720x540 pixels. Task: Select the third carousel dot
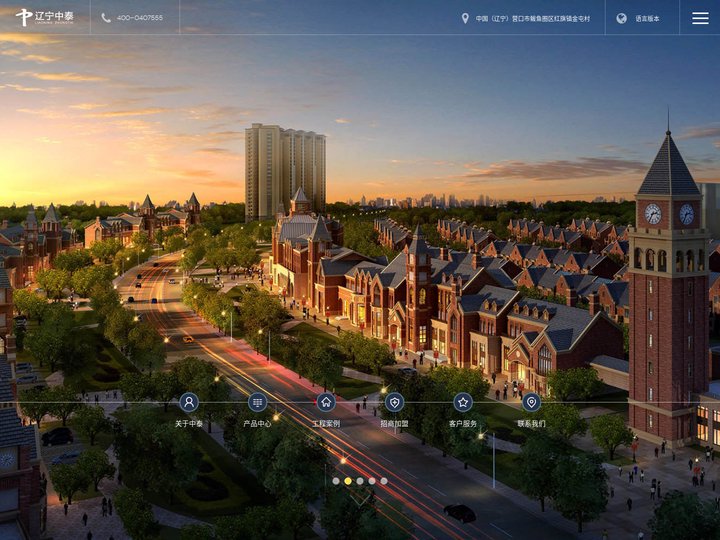360,481
